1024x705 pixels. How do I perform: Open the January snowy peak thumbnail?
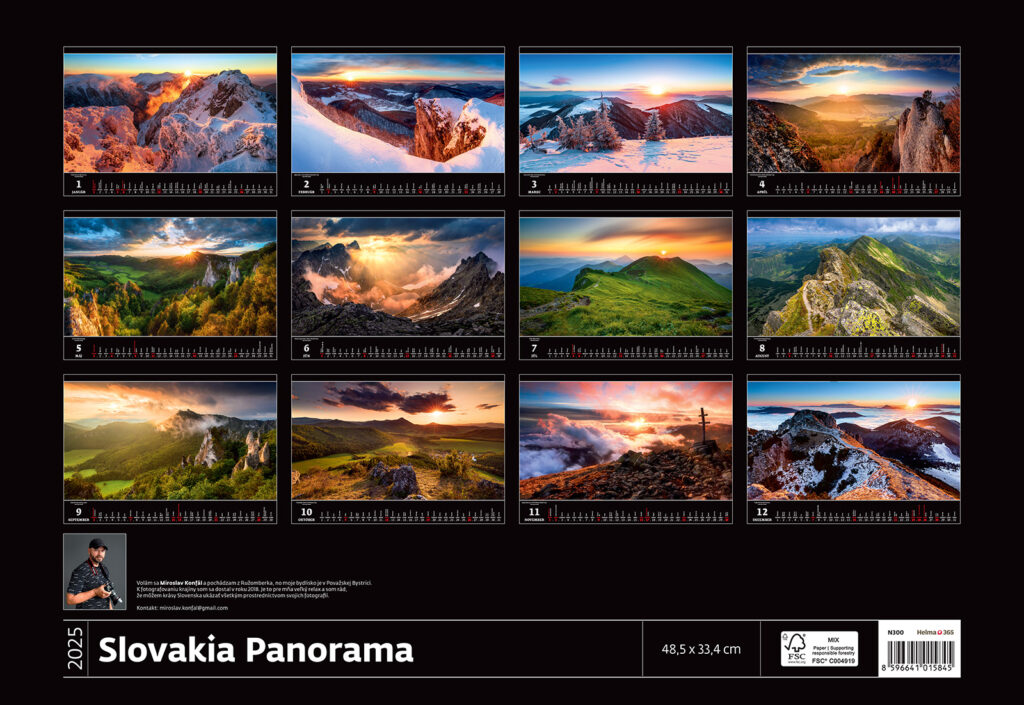coord(170,112)
